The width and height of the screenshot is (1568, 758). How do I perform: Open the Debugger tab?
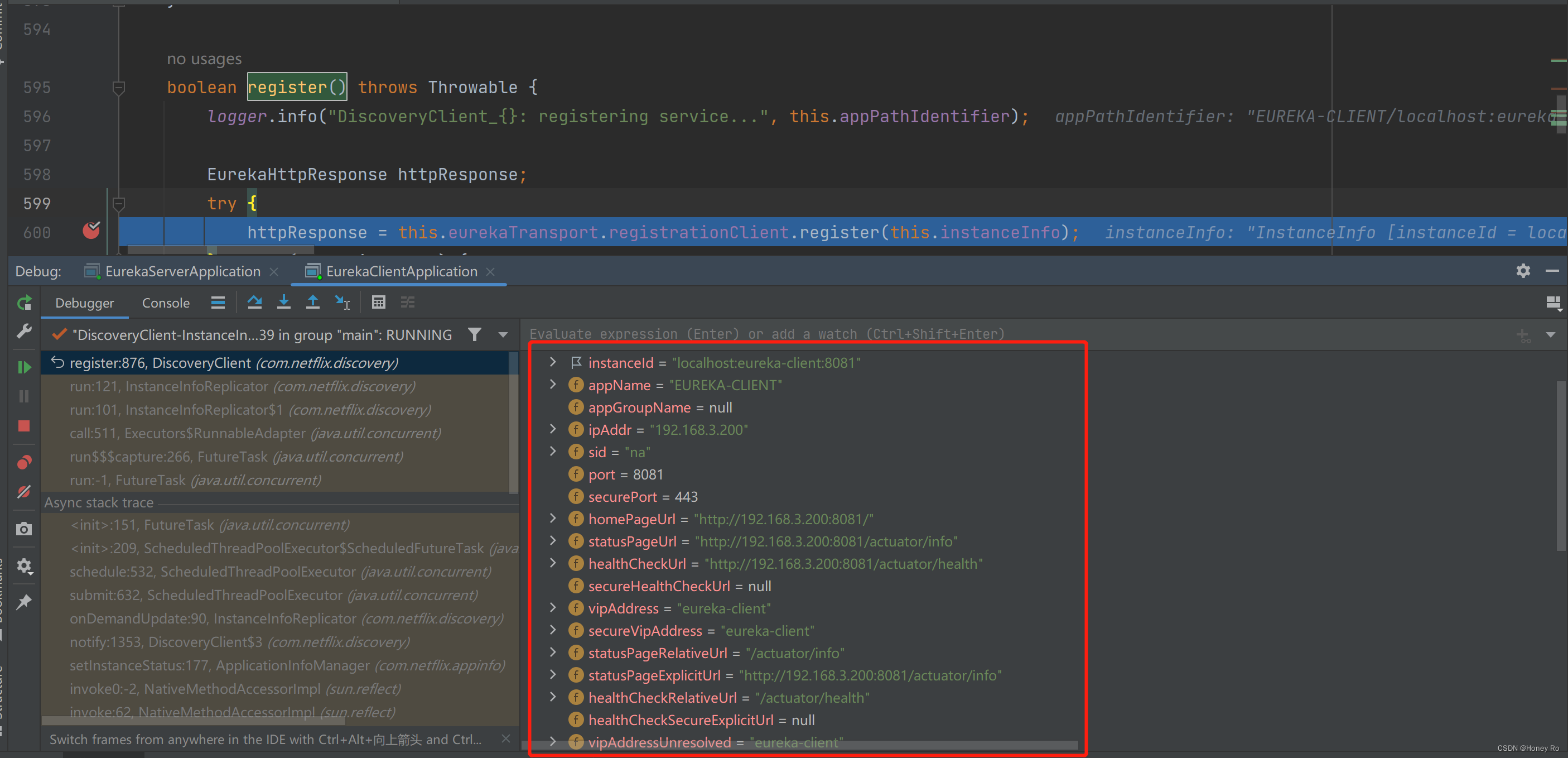85,303
